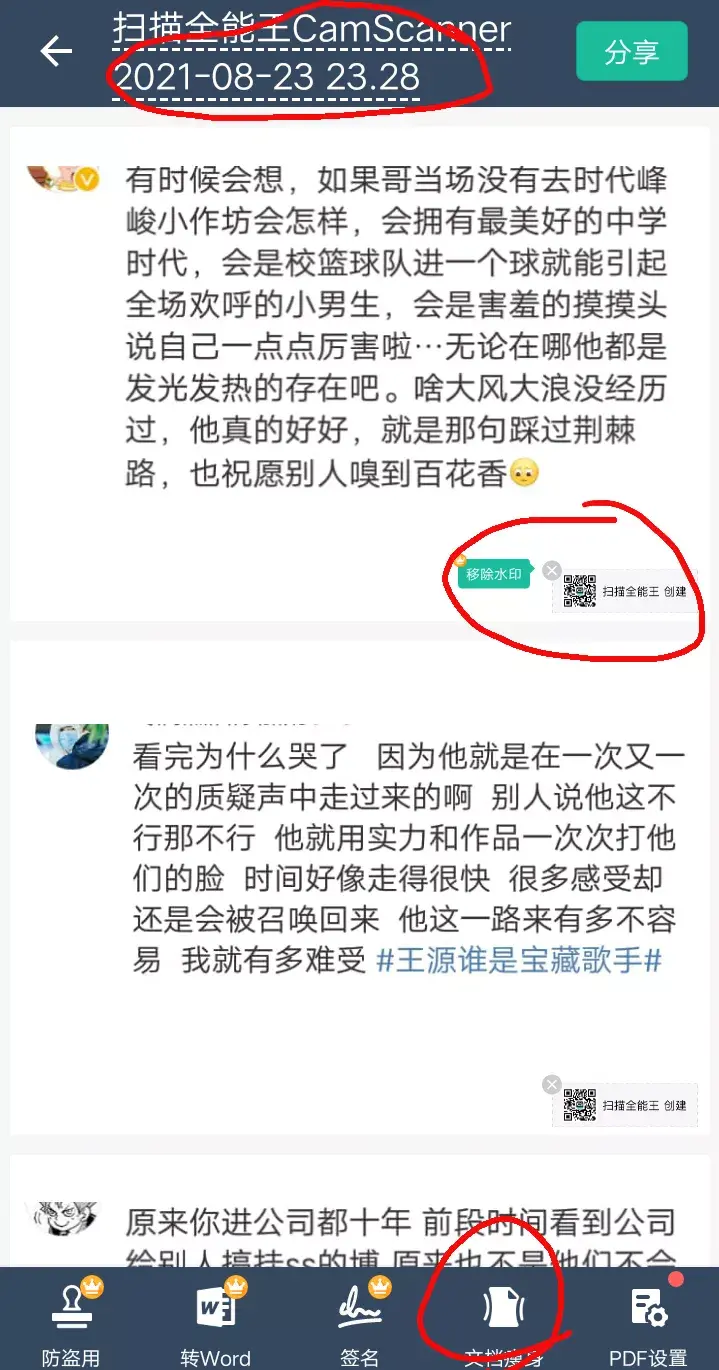The image size is (719, 1370).
Task: Tap the first post's avatar
Action: pos(64,179)
